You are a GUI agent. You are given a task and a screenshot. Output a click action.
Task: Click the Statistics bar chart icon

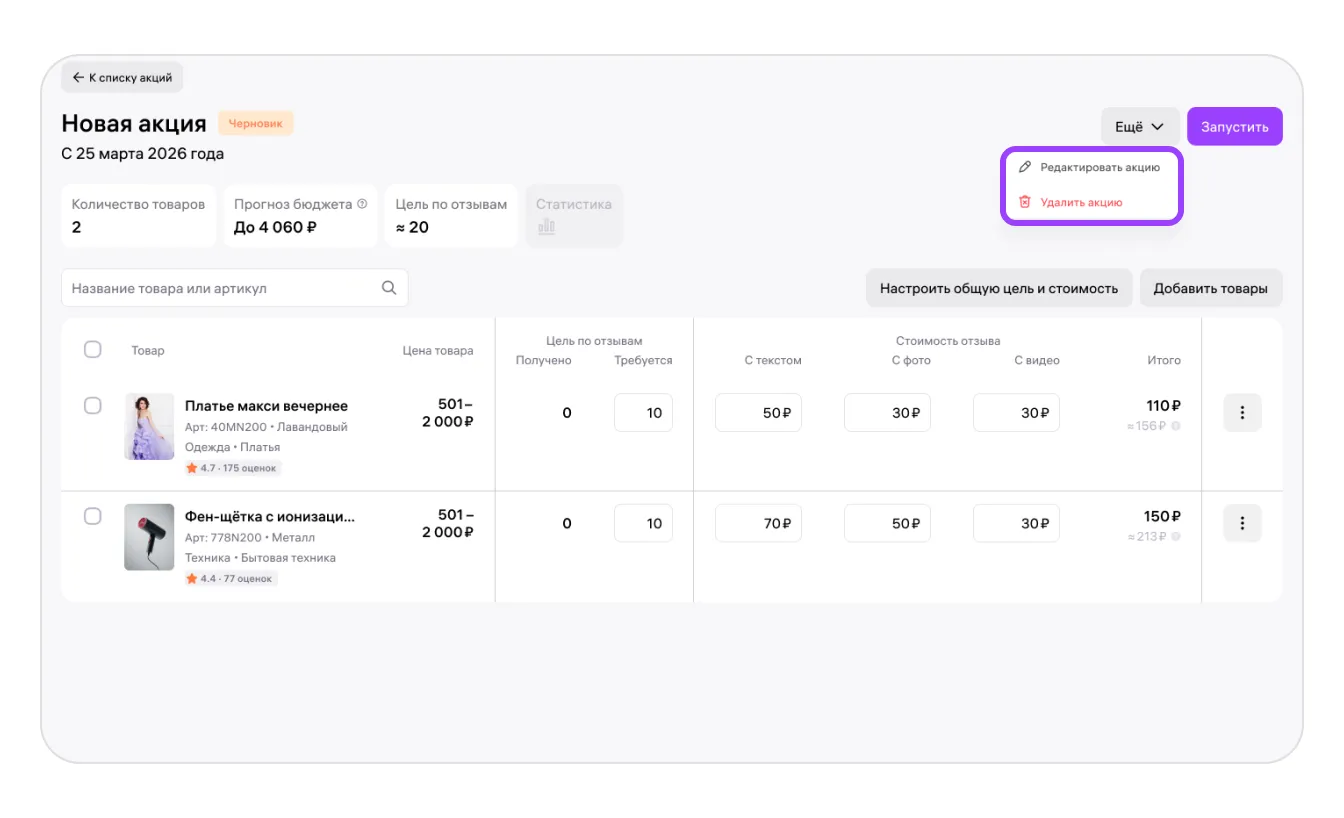(x=547, y=227)
